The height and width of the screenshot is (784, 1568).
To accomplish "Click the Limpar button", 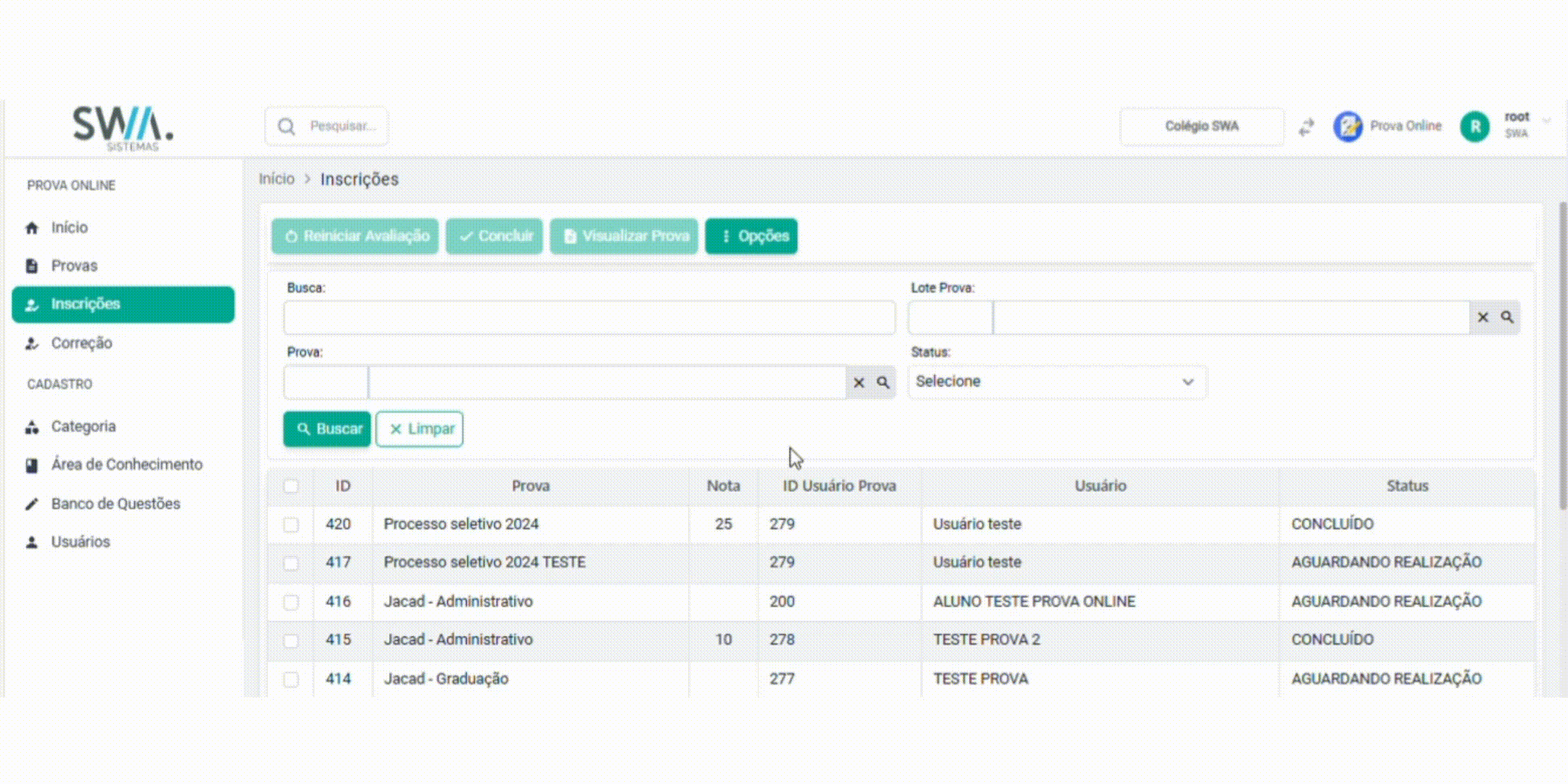I will coord(420,429).
